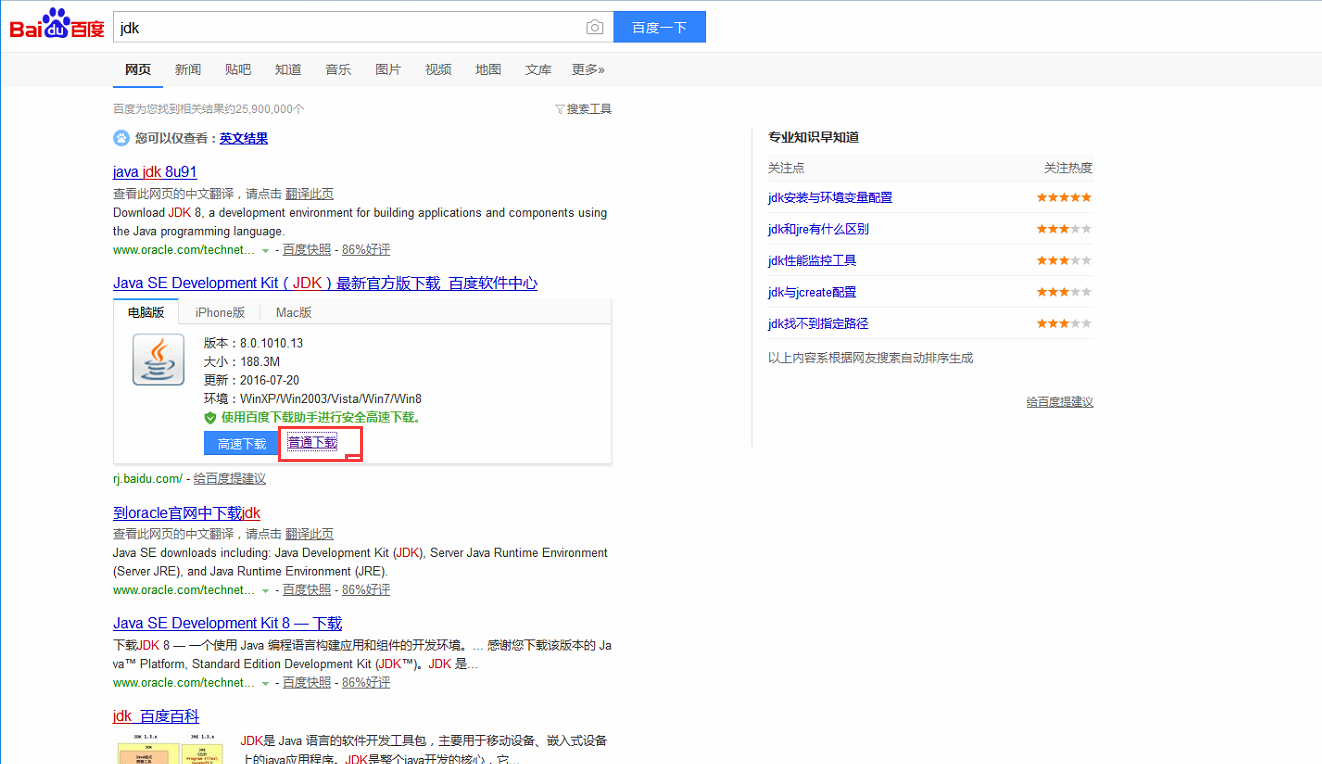Click 使用百度下载助手进行安全高速下载 text
Viewport: 1322px width, 764px height.
[x=321, y=417]
